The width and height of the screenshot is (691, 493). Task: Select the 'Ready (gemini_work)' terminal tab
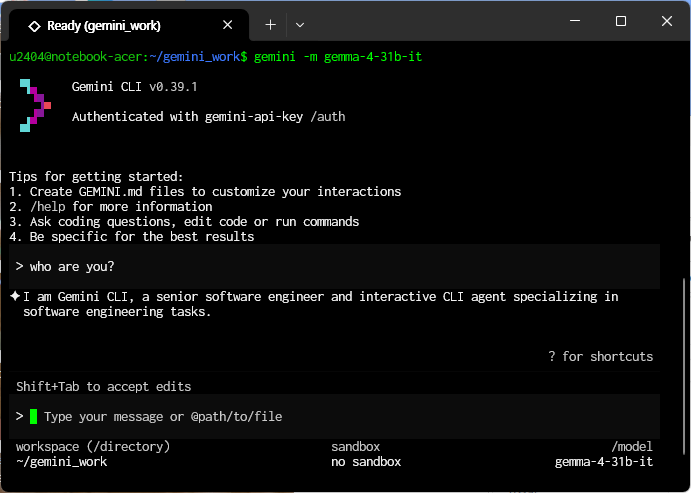click(x=129, y=25)
